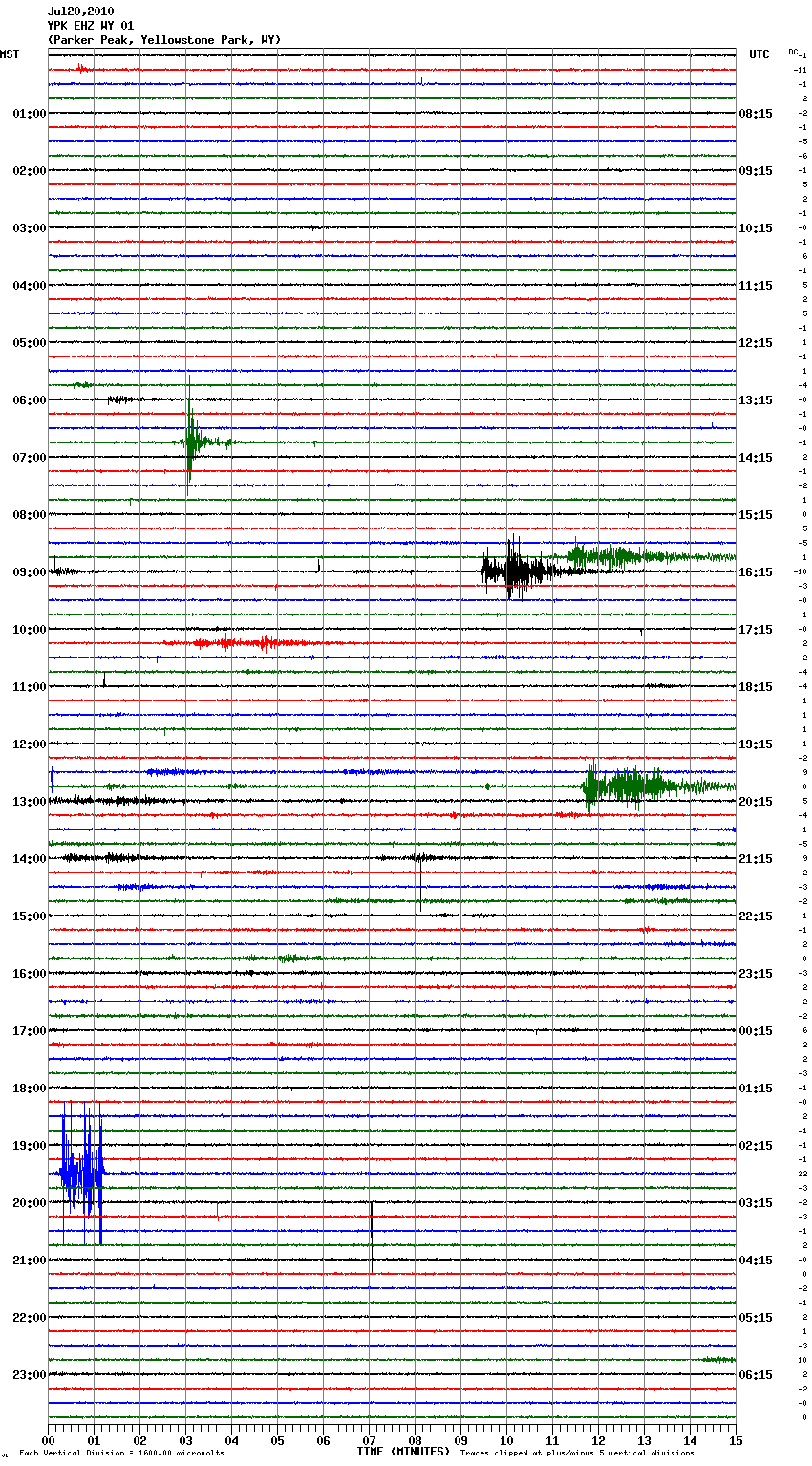Click the 05 minute axis tick label
Viewport: 812px width, 1466px height.
click(x=277, y=1439)
